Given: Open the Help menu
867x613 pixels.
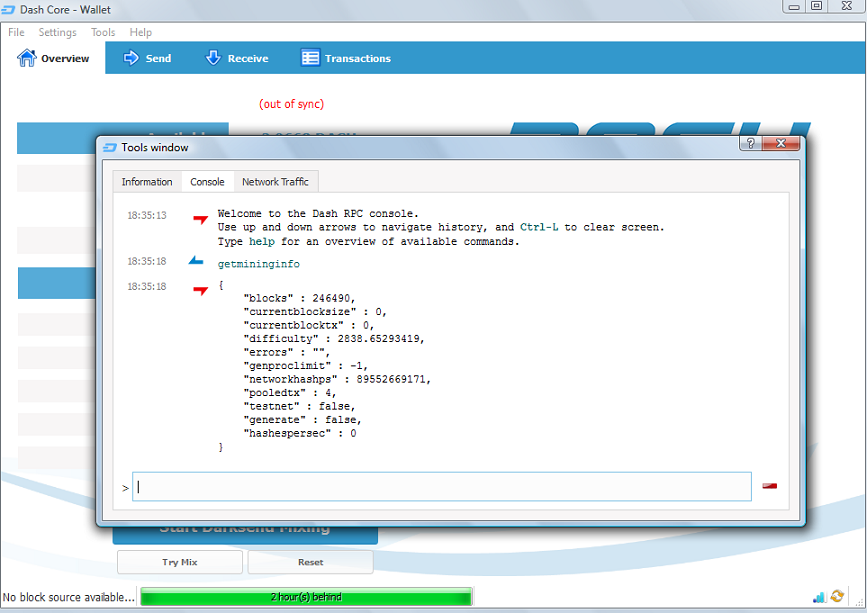Looking at the screenshot, I should (x=140, y=32).
